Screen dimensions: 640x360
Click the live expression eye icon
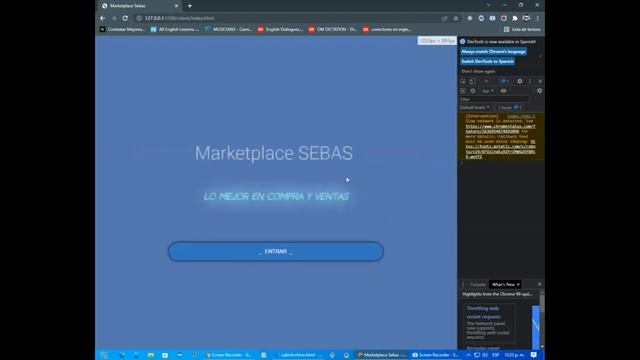point(503,91)
